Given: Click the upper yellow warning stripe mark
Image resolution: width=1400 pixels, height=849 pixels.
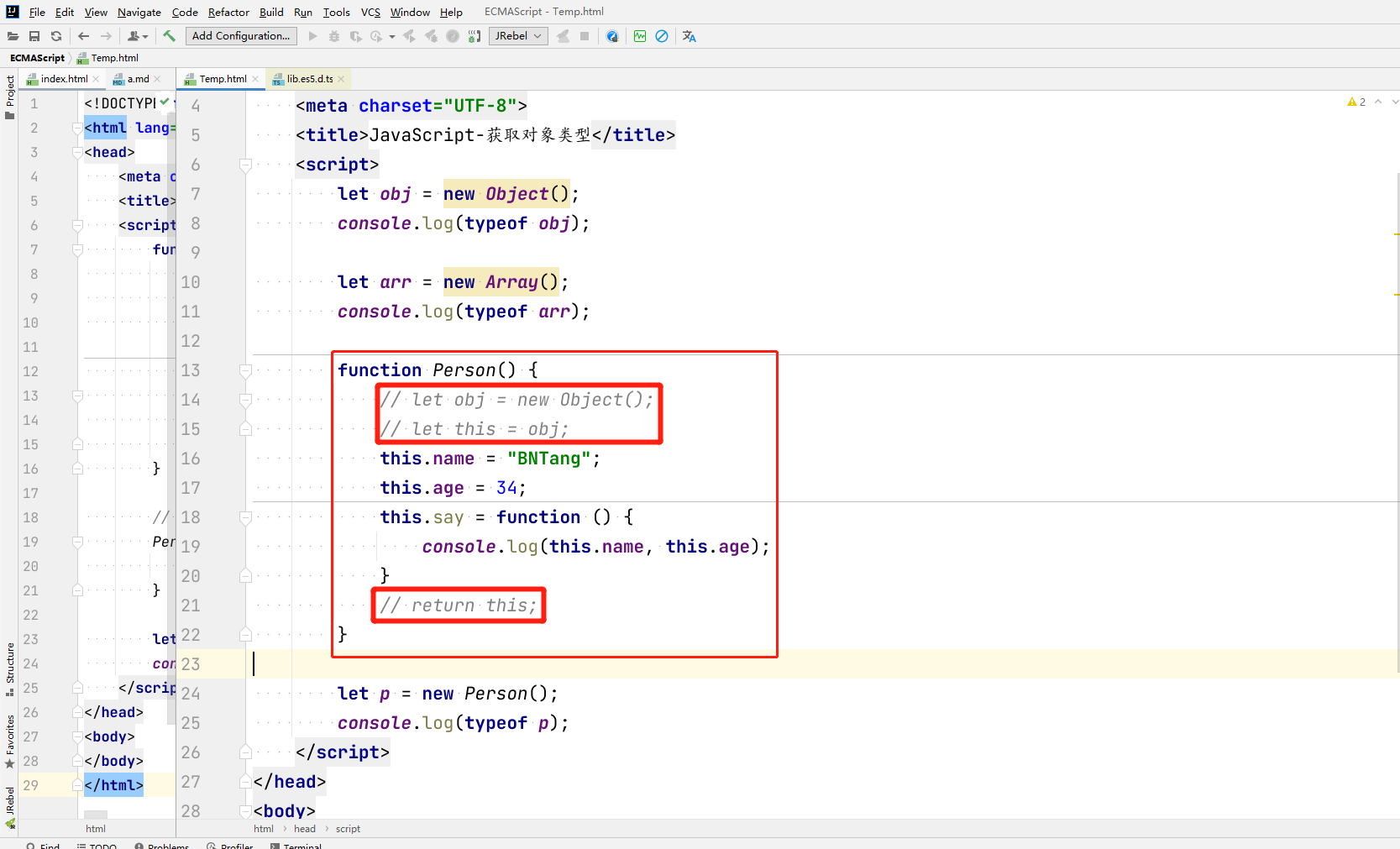Looking at the screenshot, I should [x=1397, y=234].
